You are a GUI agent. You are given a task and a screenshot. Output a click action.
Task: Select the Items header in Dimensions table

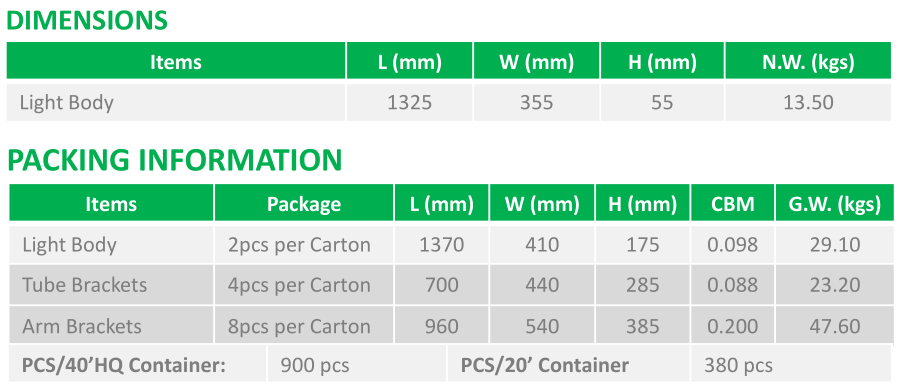pos(176,61)
